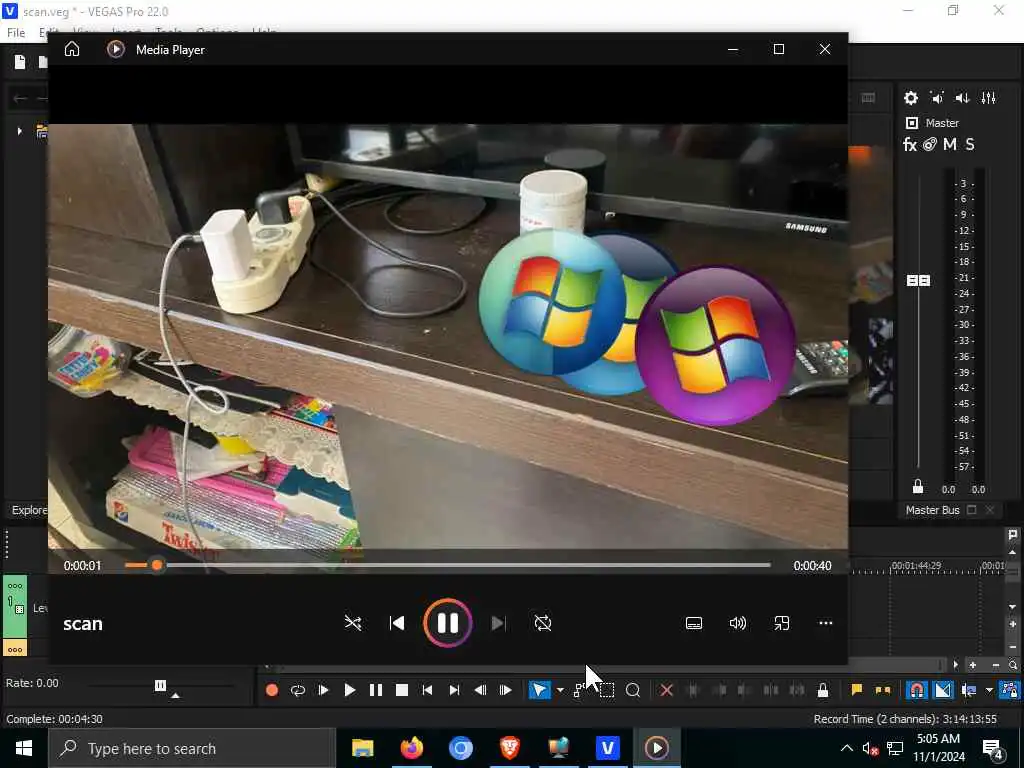Insert a marker with yellow flag icon
The width and height of the screenshot is (1024, 768).
click(x=857, y=690)
